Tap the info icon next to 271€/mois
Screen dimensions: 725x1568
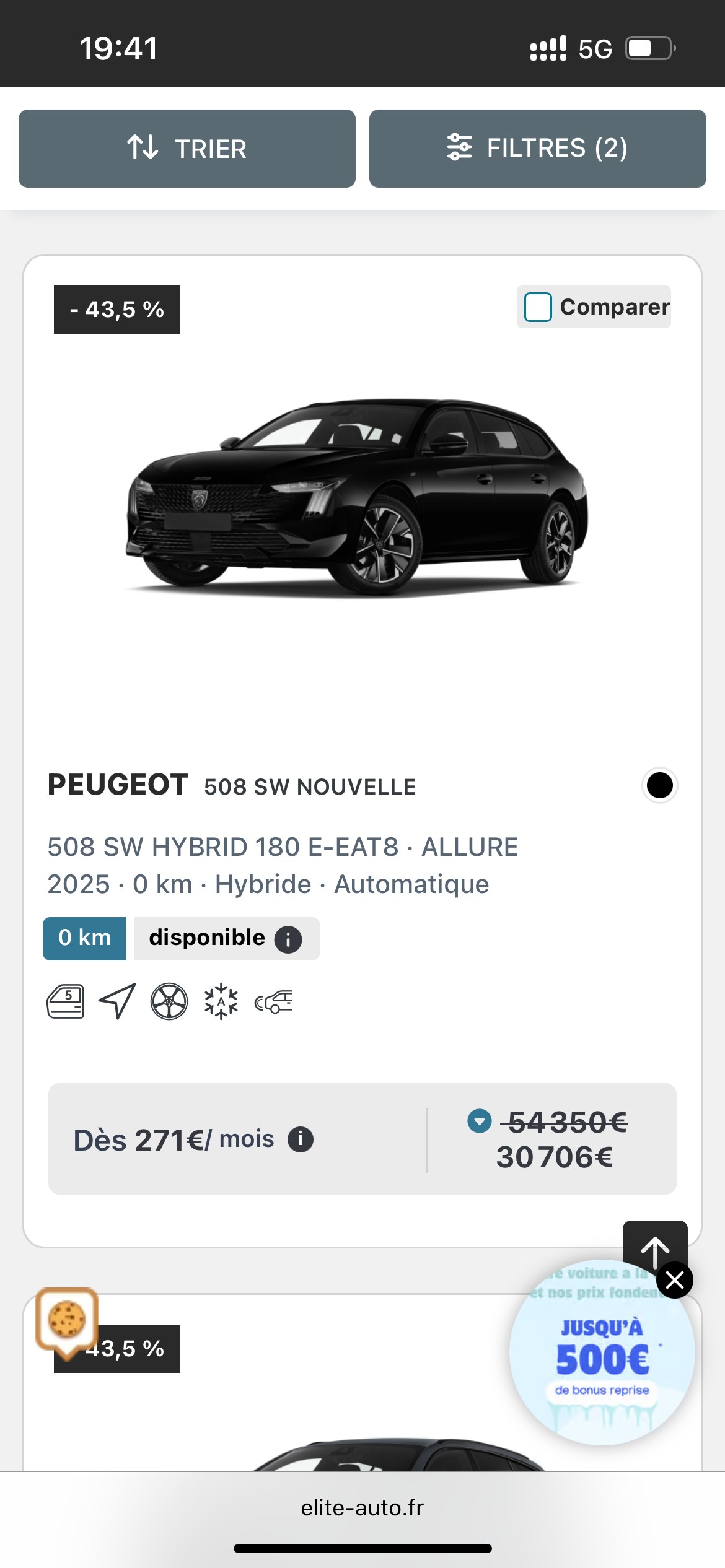point(301,1139)
